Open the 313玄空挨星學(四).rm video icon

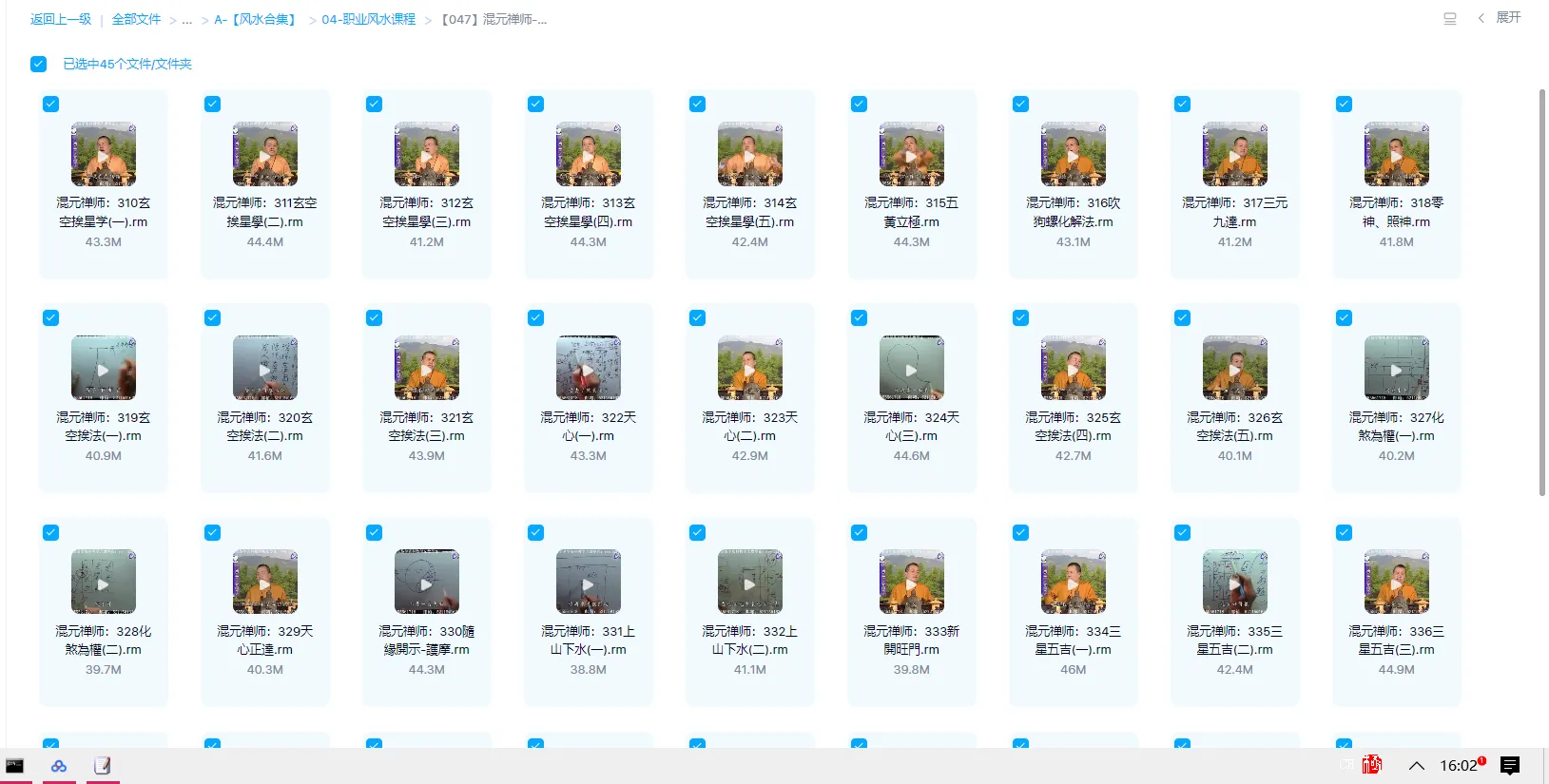(x=589, y=154)
